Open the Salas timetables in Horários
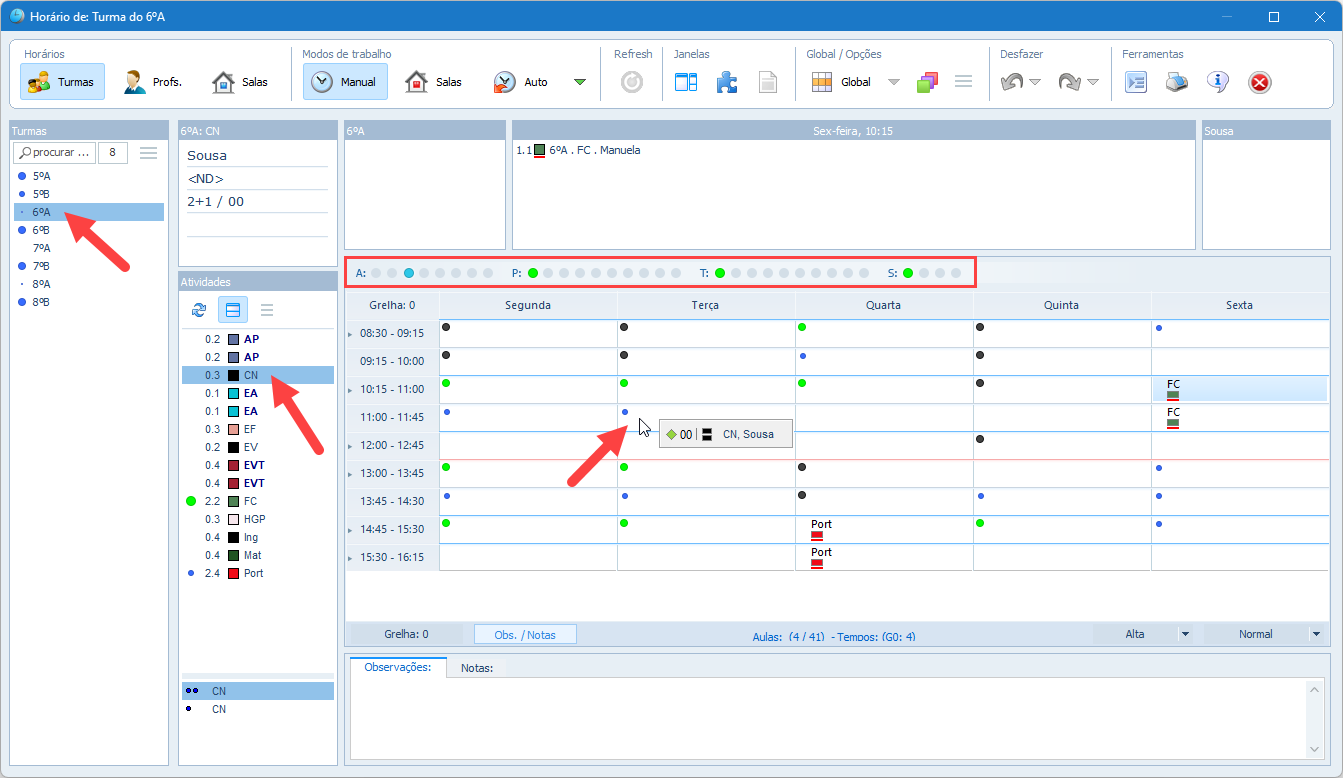The height and width of the screenshot is (778, 1343). tap(240, 82)
